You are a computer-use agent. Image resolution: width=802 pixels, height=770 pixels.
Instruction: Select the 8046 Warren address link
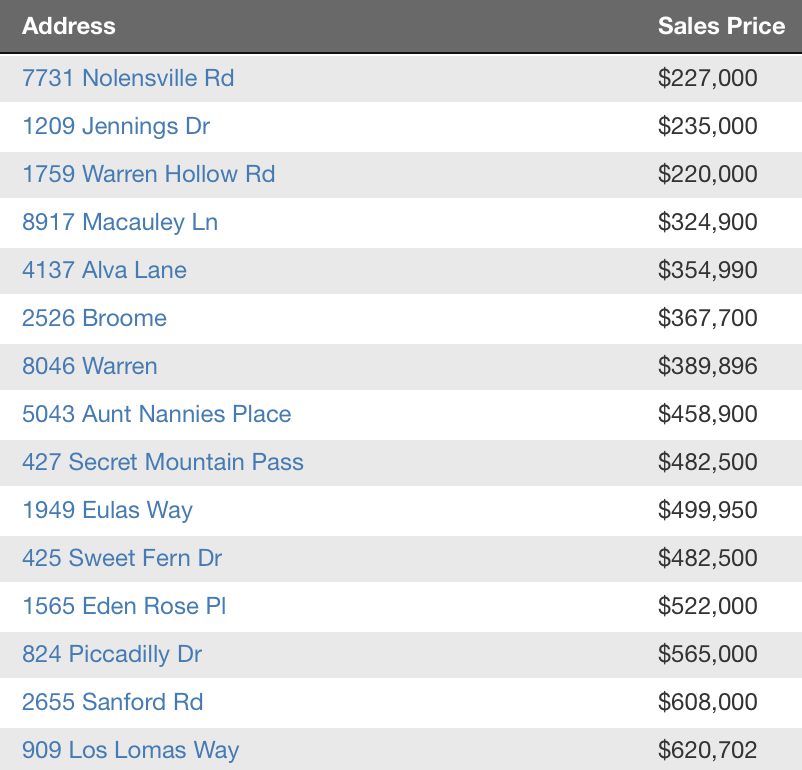[90, 366]
